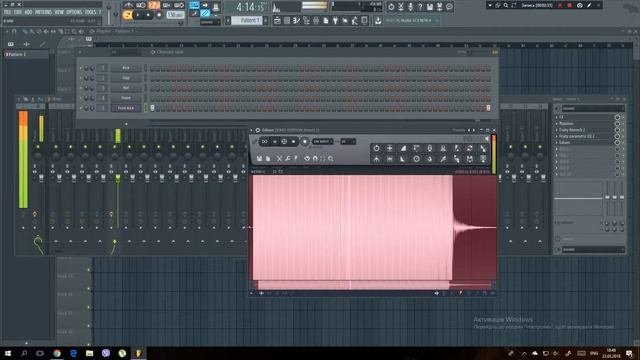The height and width of the screenshot is (360, 640).
Task: Toggle the mute LED for the Hat channel
Action: point(80,88)
